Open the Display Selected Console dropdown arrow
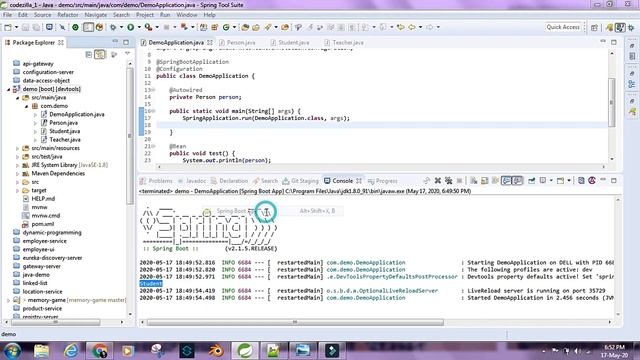 point(551,180)
